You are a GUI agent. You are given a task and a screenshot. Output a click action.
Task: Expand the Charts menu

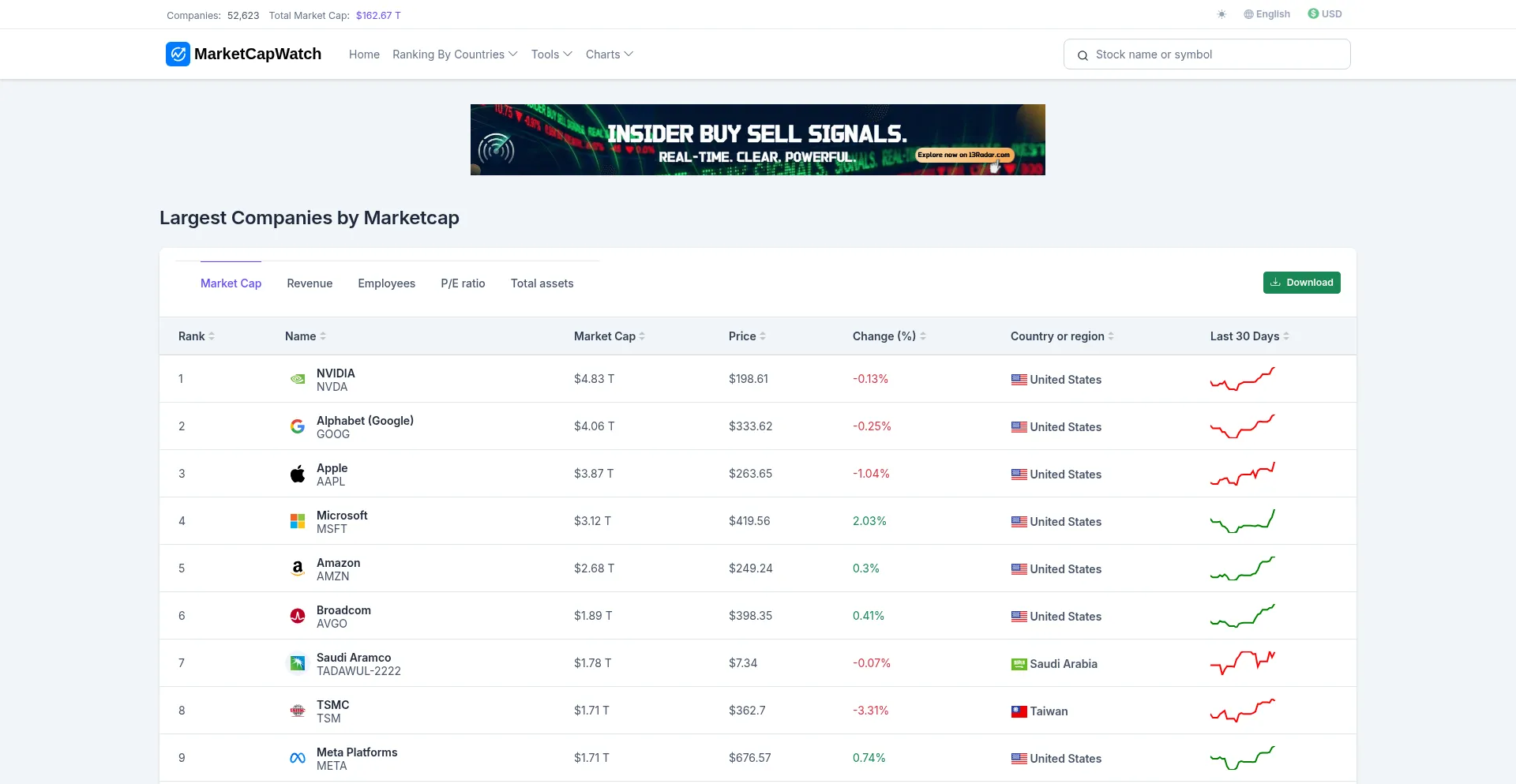[609, 54]
